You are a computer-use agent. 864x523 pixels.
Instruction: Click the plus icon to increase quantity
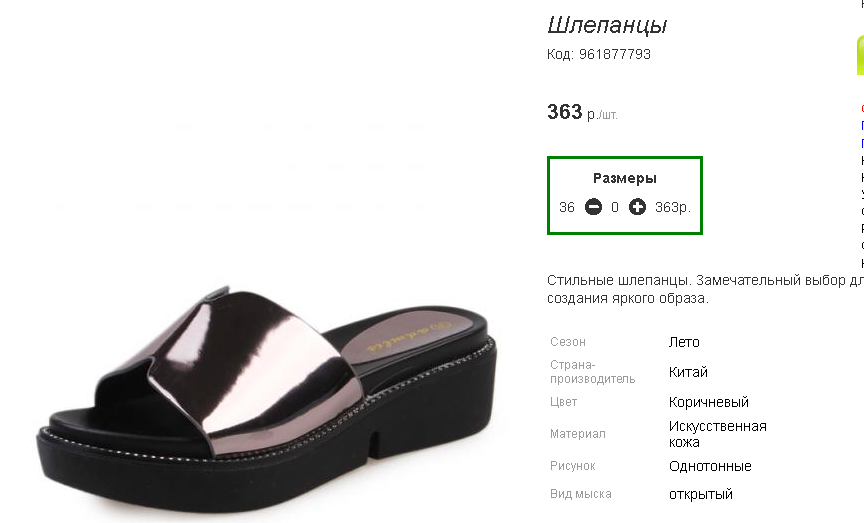[637, 208]
